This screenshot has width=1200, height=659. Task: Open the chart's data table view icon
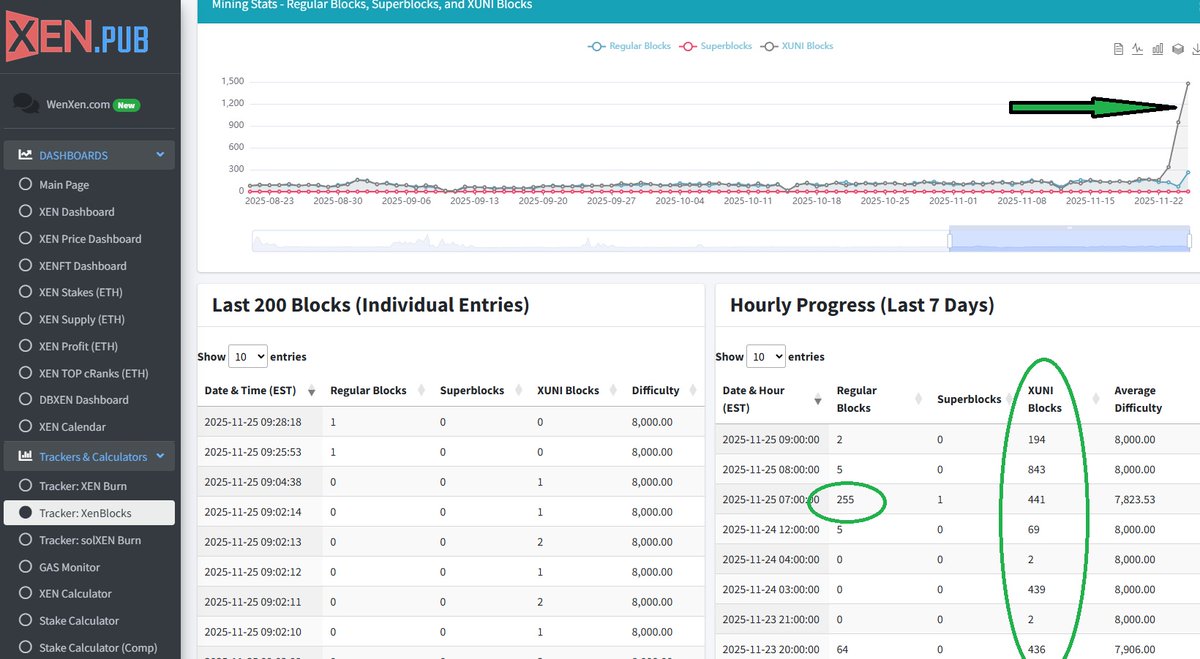coord(1118,48)
